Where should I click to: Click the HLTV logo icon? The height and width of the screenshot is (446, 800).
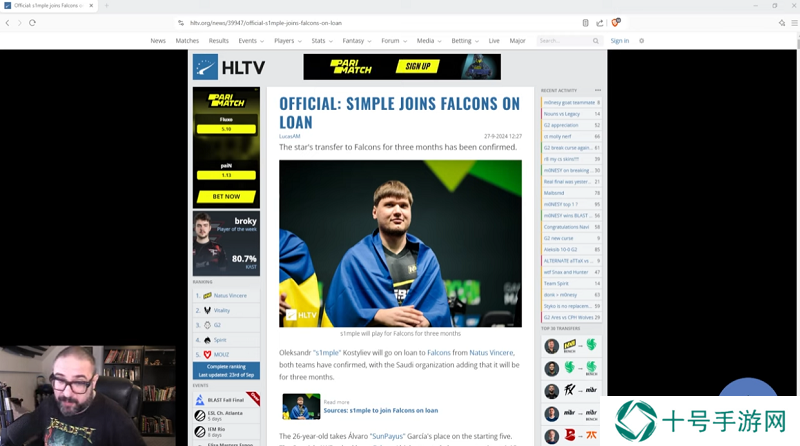205,67
